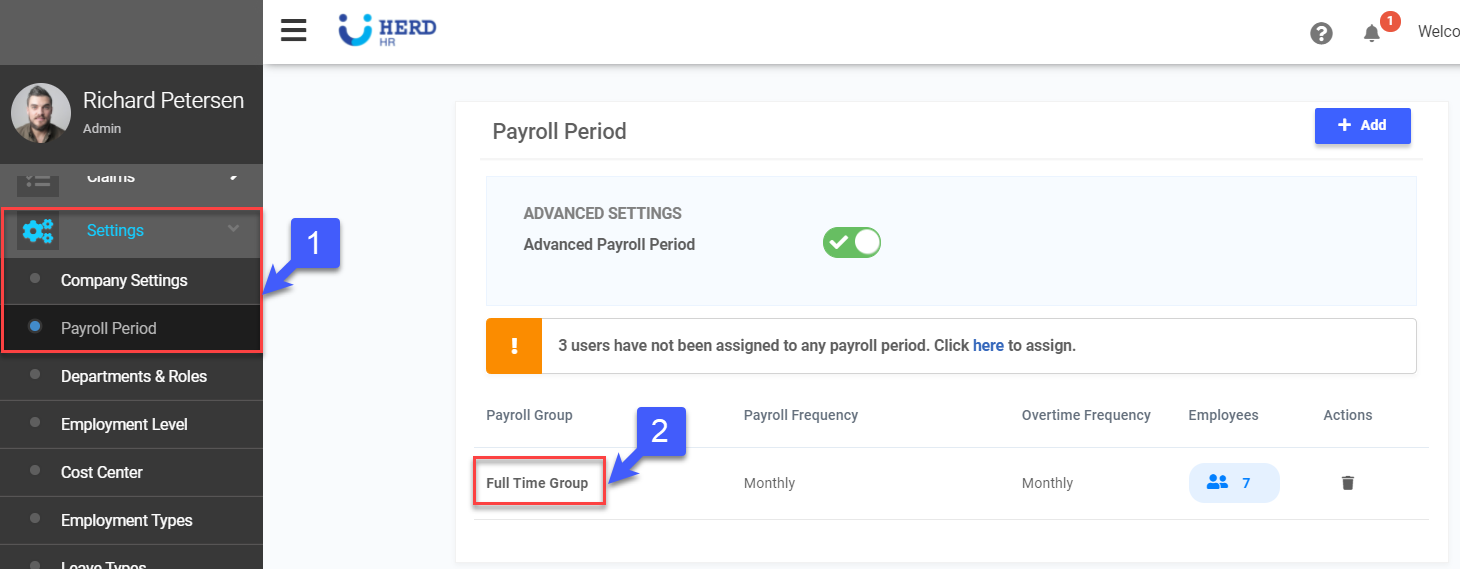This screenshot has height=569, width=1460.
Task: Collapse the Settings menu chevron
Action: (233, 229)
